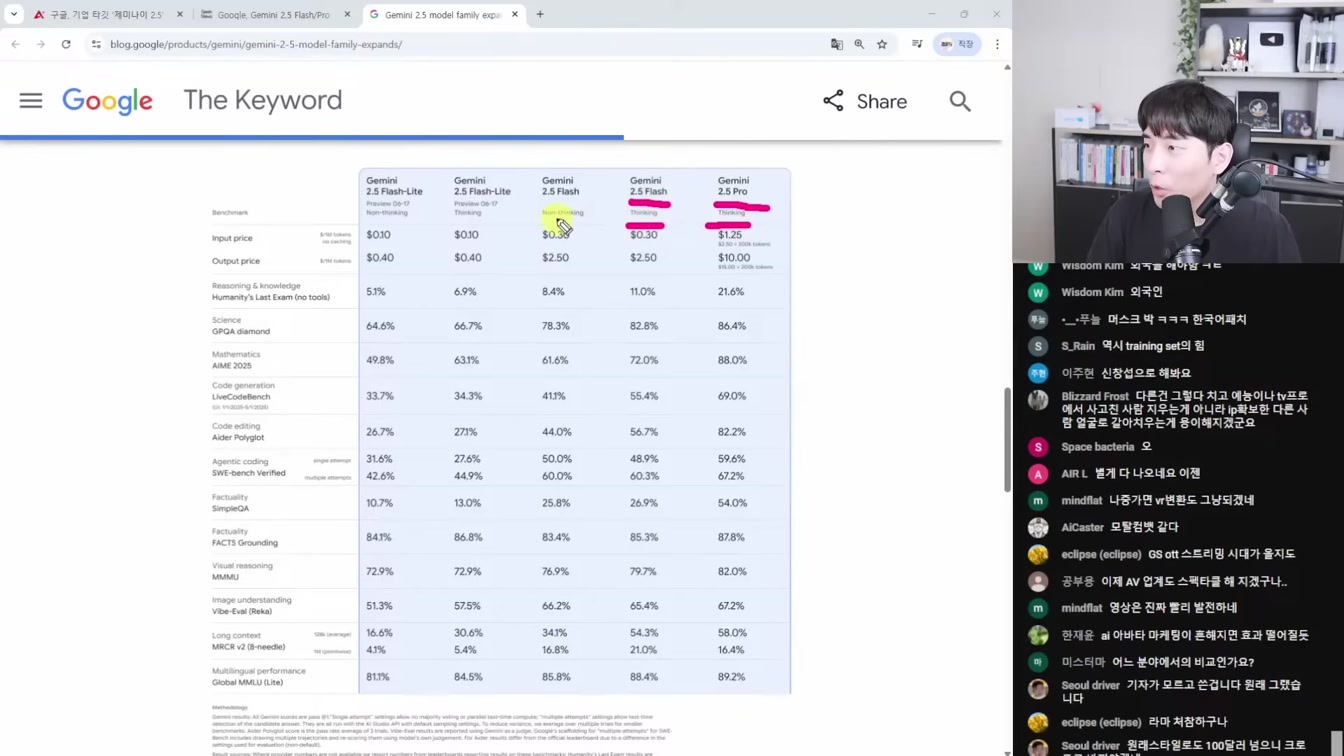1344x756 pixels.
Task: Click 'AIME 2025' benchmark label
Action: 232,366
